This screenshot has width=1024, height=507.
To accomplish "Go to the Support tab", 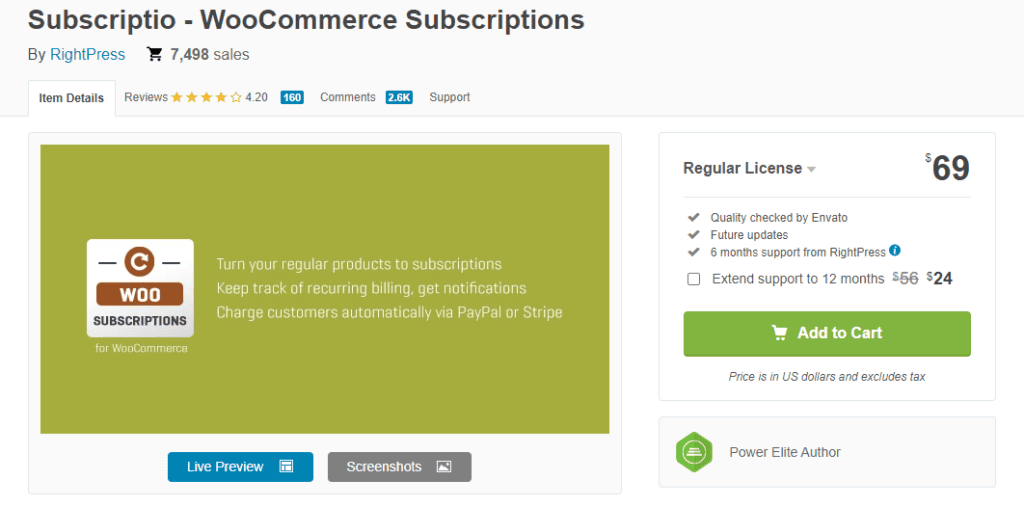I will point(449,98).
